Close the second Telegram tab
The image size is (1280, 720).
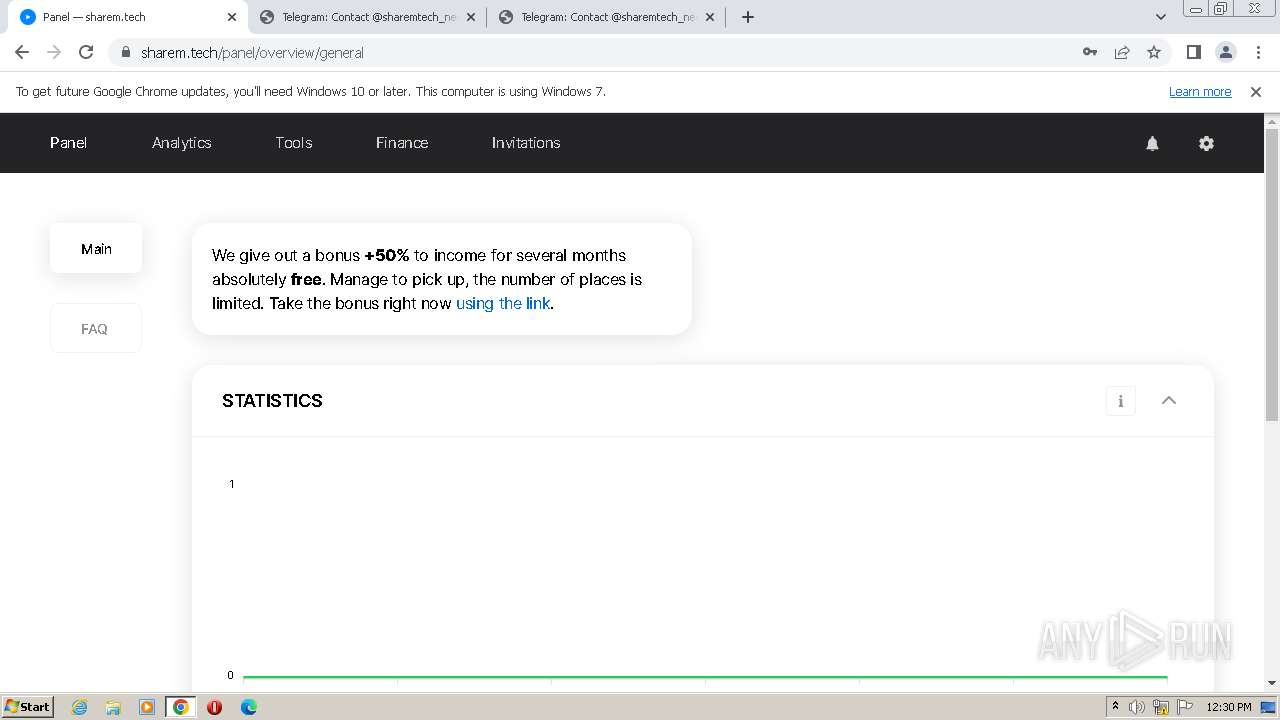[710, 17]
